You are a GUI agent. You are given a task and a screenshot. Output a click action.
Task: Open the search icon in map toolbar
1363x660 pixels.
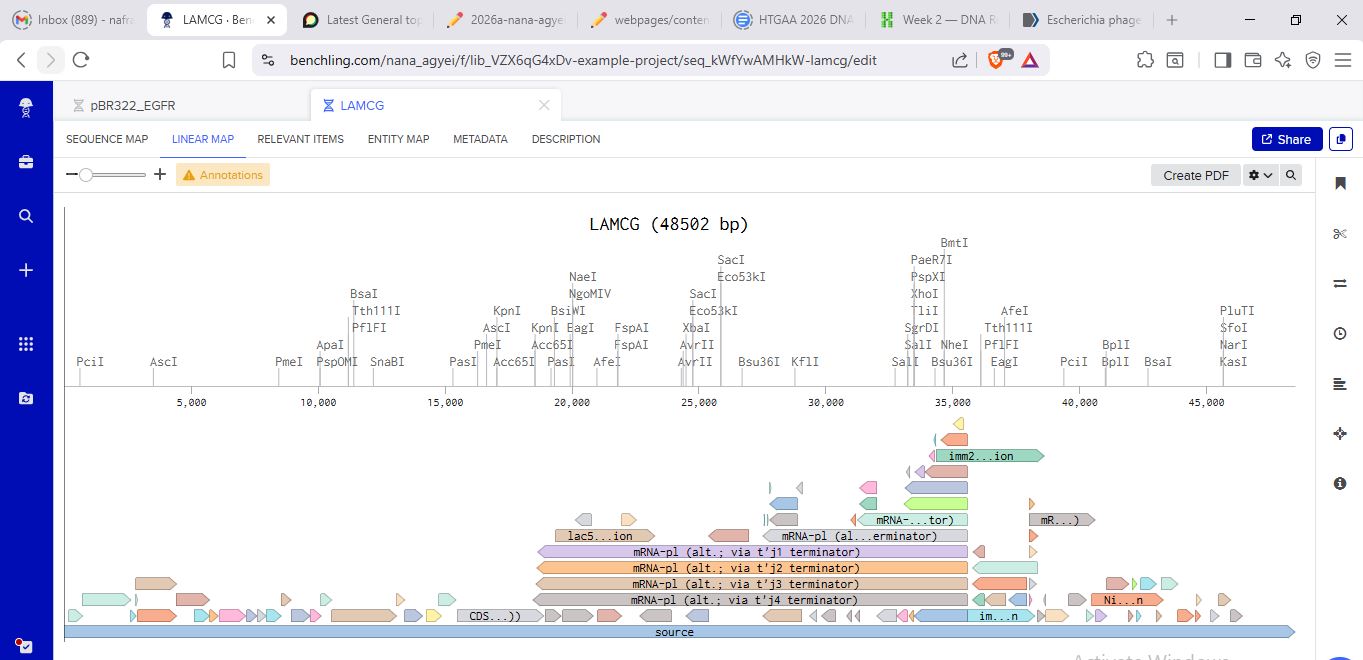[x=1291, y=175]
